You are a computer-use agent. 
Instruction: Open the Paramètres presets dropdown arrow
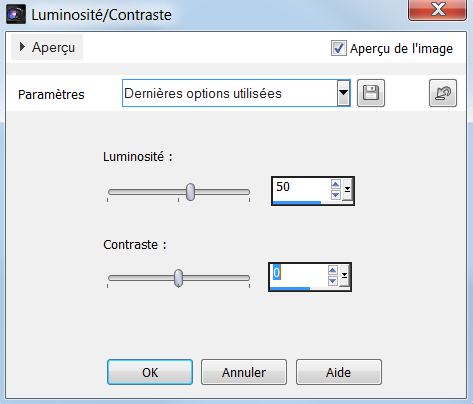(343, 93)
